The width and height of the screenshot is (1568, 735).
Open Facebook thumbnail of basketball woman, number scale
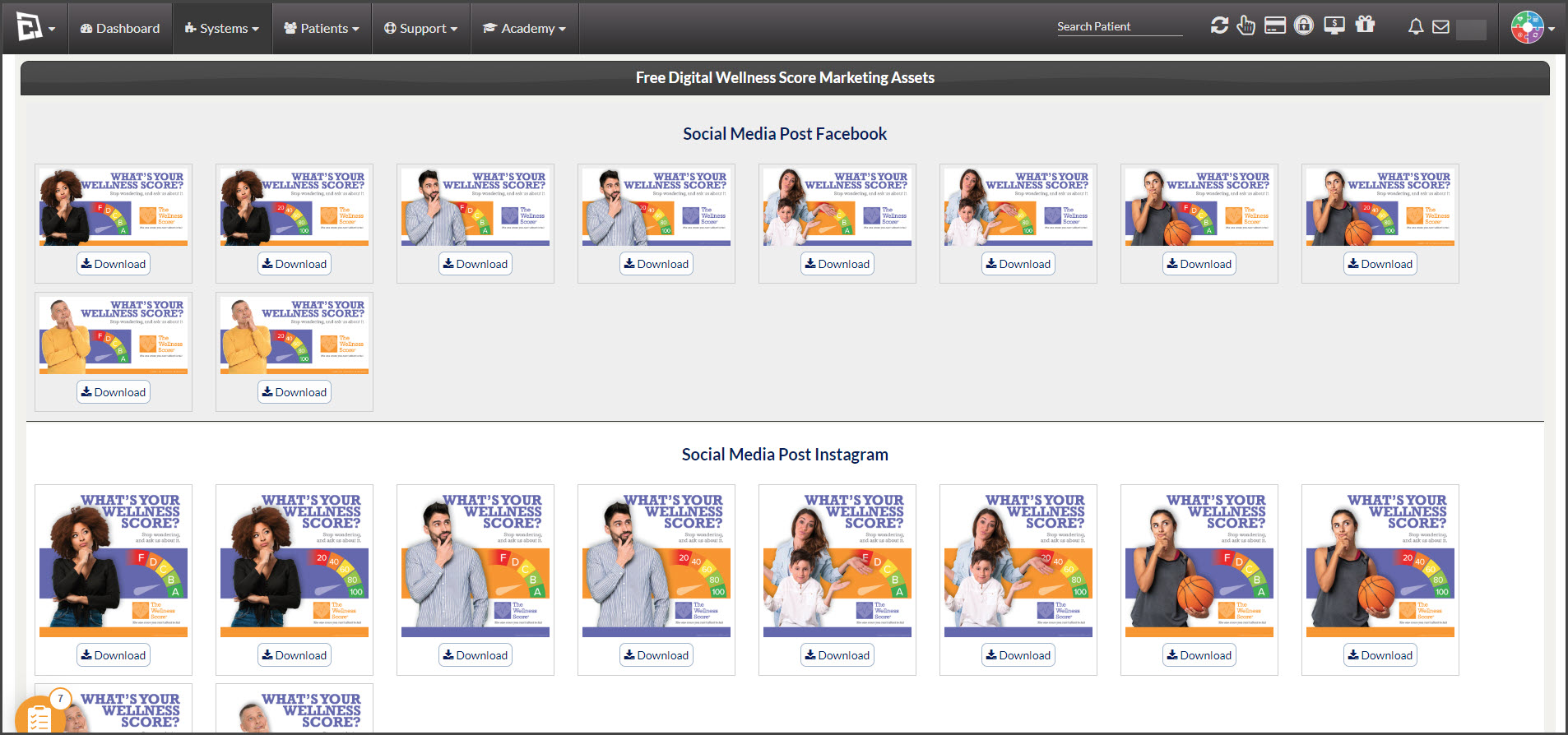(1380, 207)
